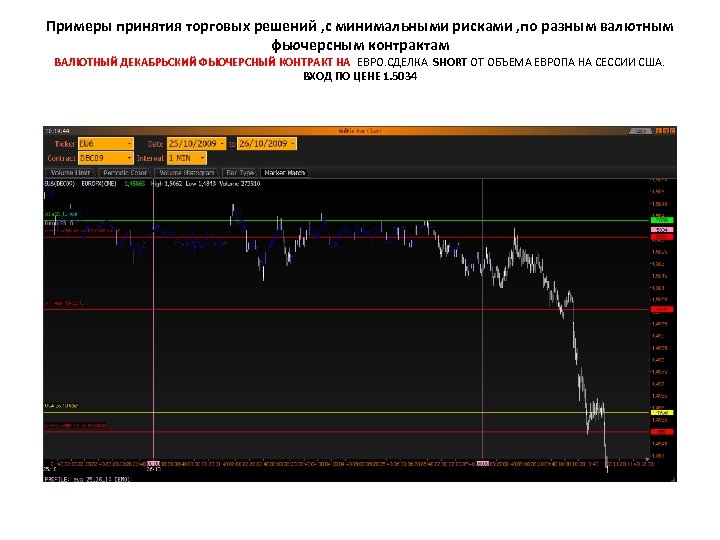Viewport: 720px width, 540px height.
Task: Click the green price tag on the price axis
Action: click(662, 220)
